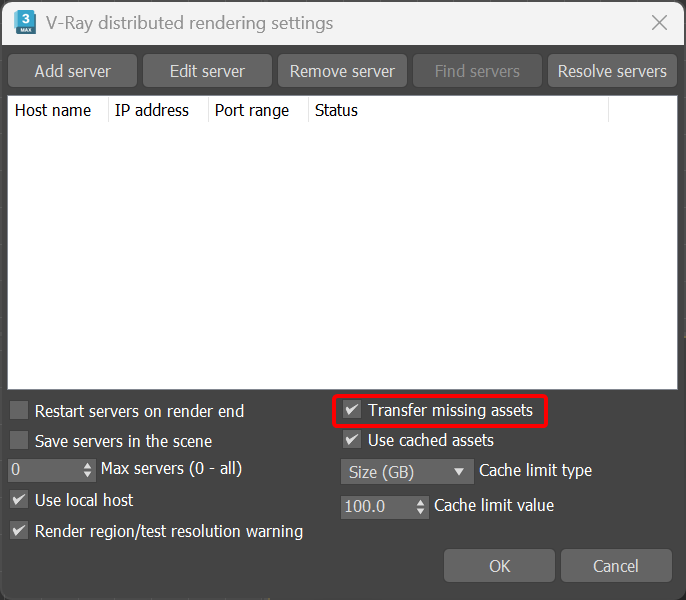
Task: Cancel the distributed rendering dialog
Action: [616, 566]
